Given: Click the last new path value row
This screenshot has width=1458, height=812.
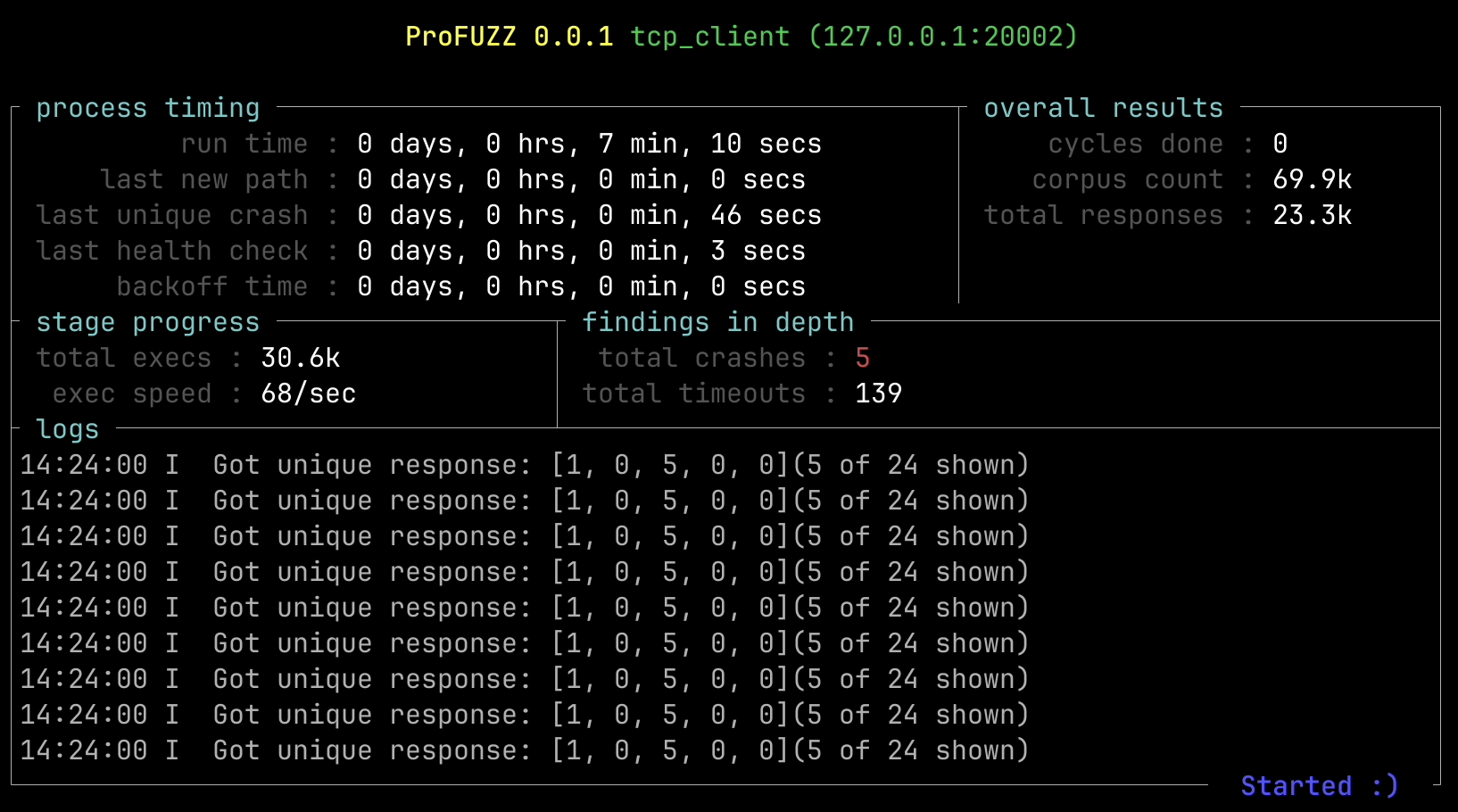Looking at the screenshot, I should point(581,179).
